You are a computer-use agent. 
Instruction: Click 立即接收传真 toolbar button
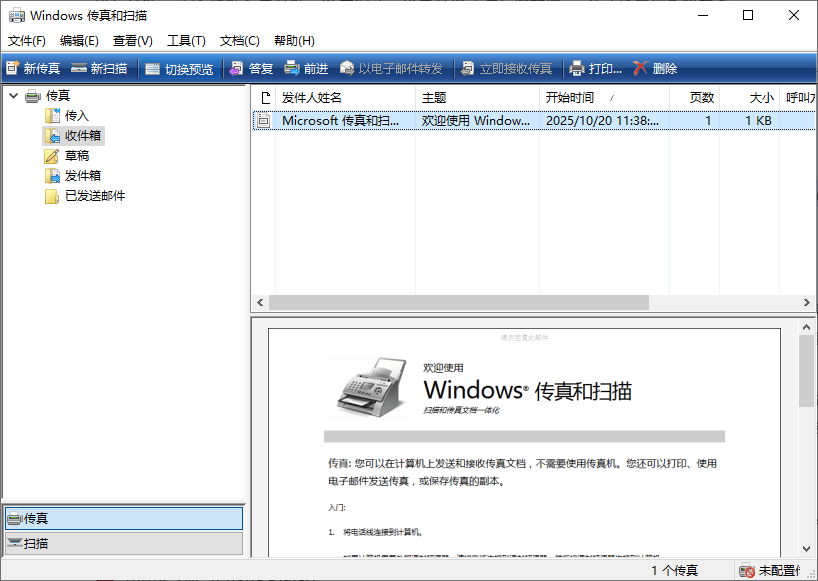tap(506, 68)
